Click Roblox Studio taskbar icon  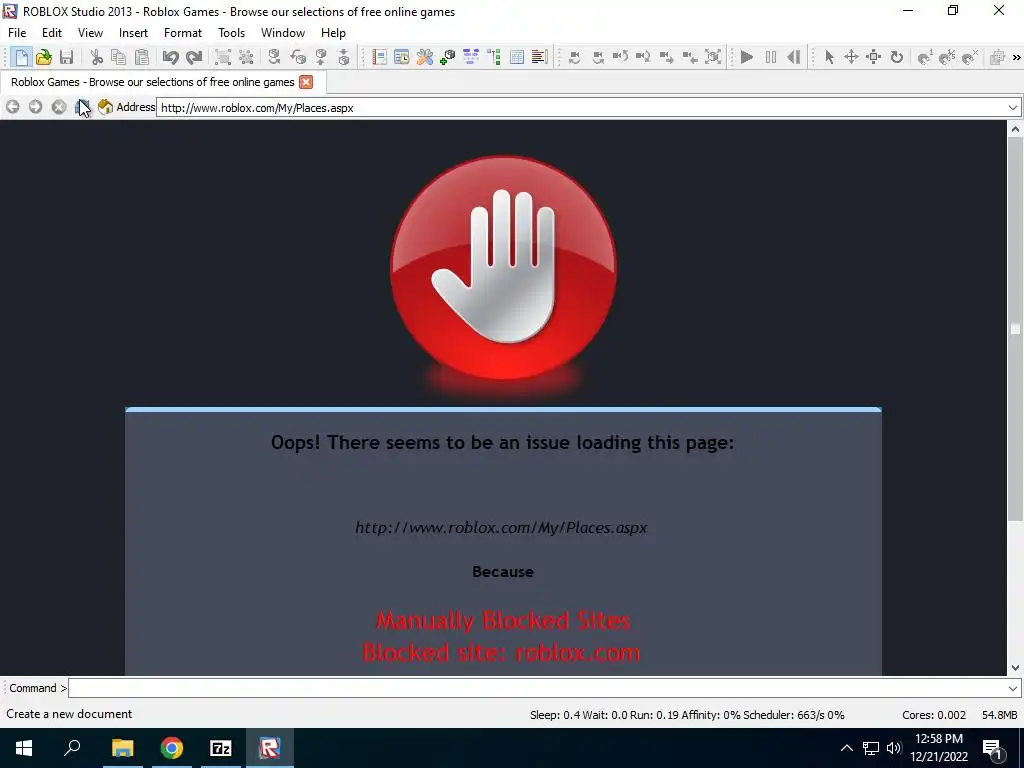pos(270,748)
